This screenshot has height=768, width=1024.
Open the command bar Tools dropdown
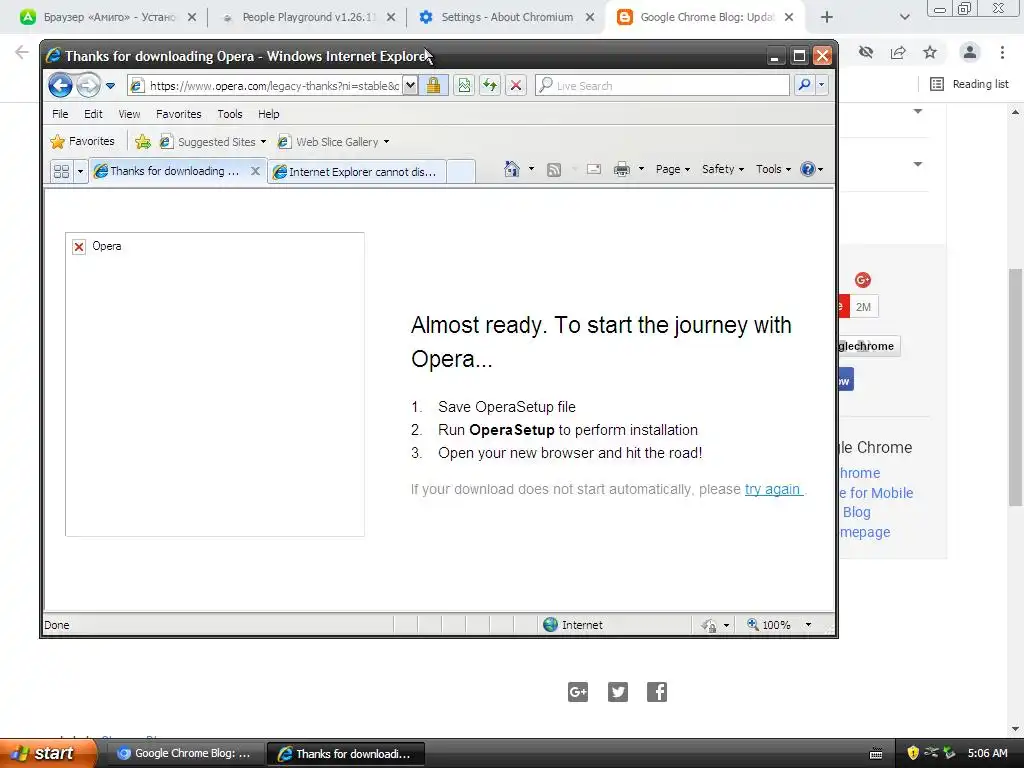(x=773, y=169)
